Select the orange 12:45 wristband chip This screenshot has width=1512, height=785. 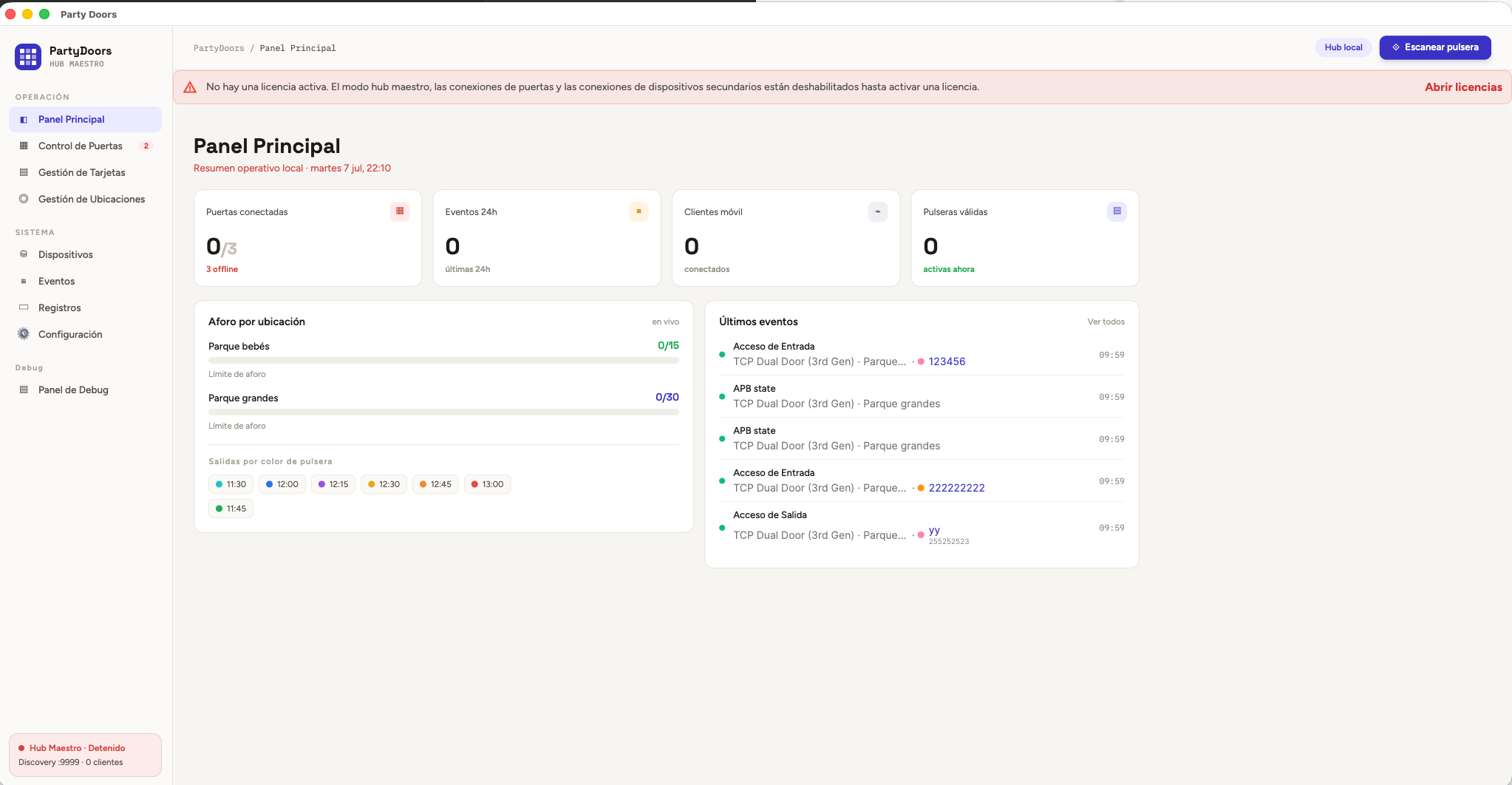pos(435,484)
